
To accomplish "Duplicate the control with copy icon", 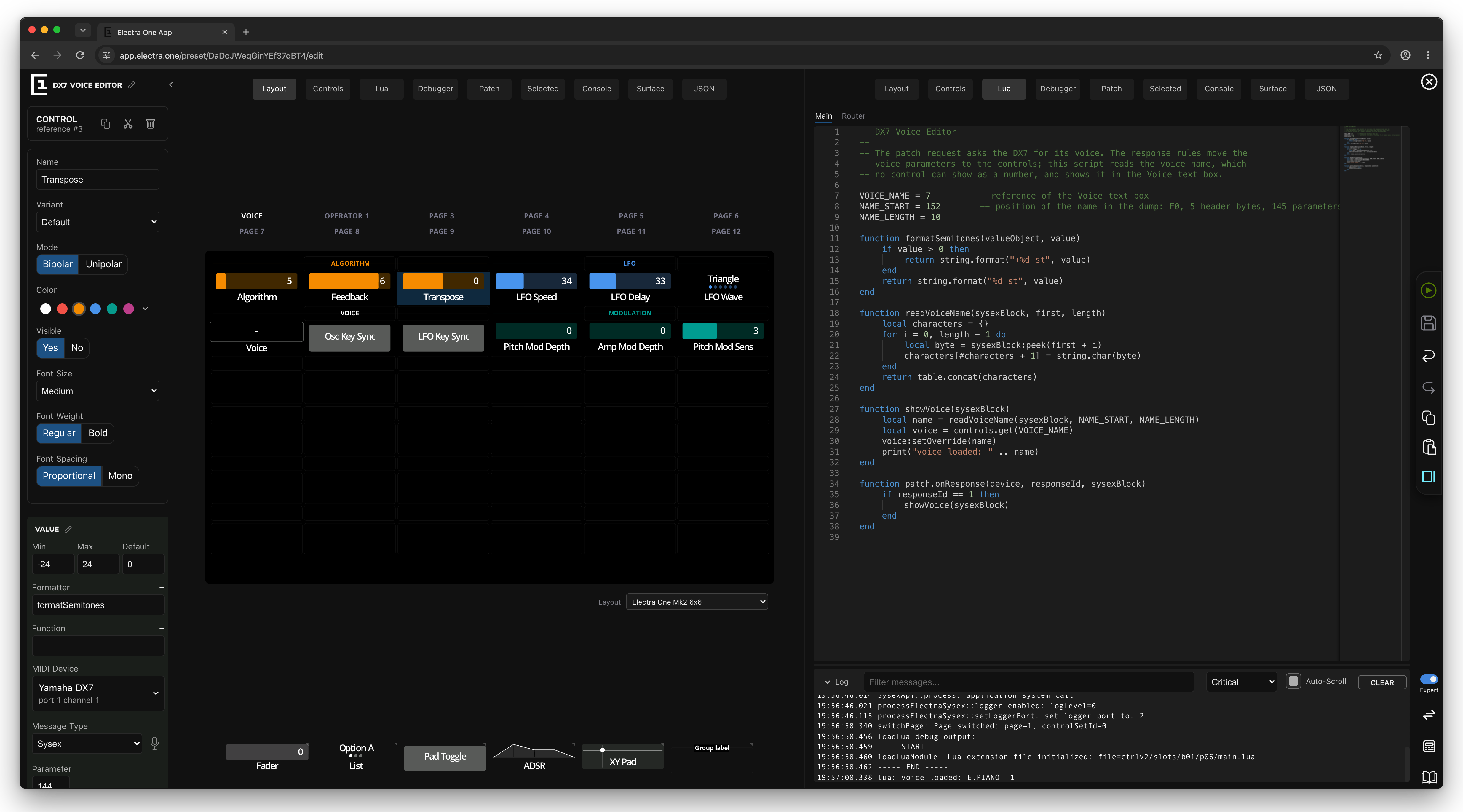I will 106,124.
